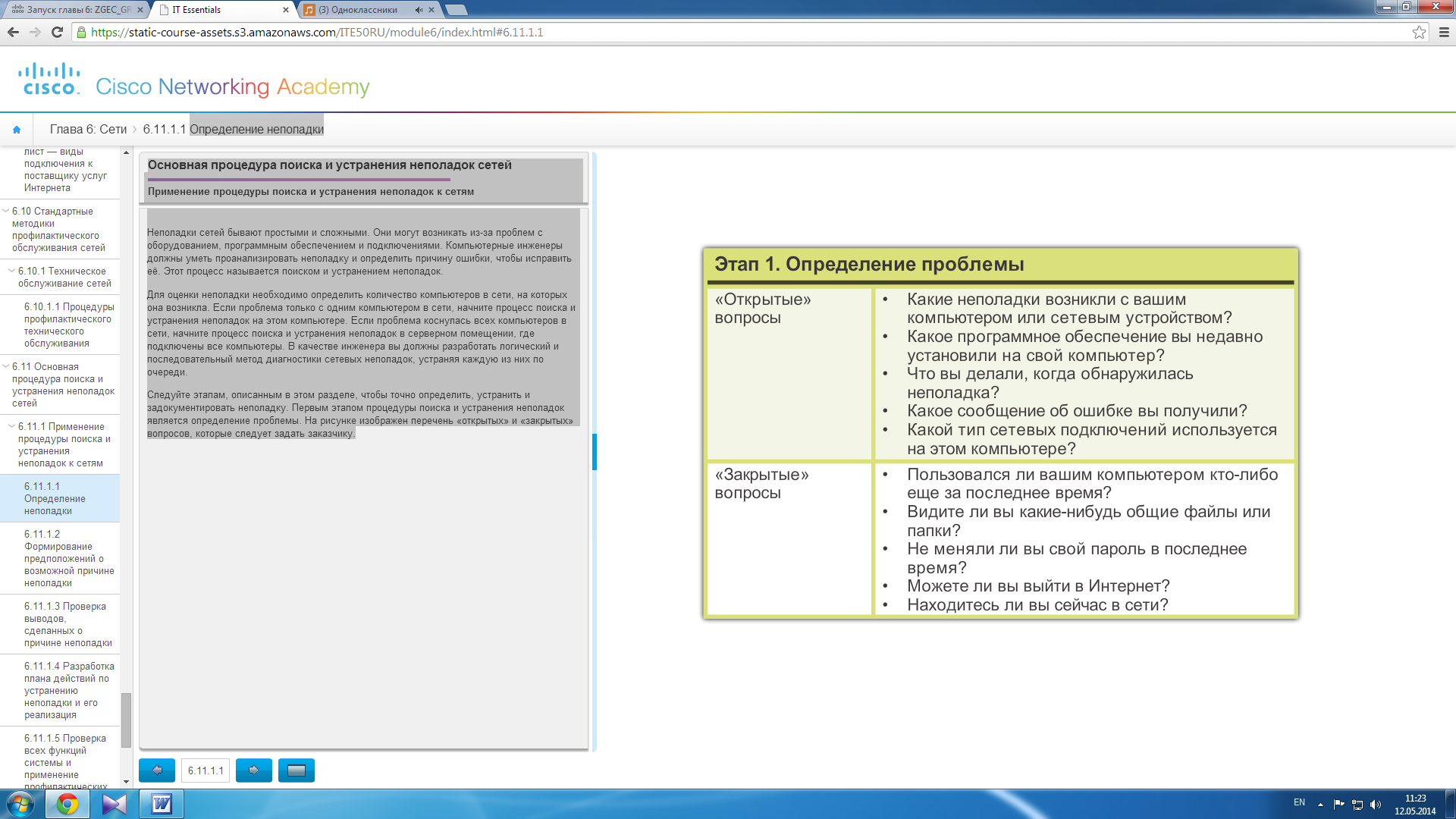Go to next page with right arrow button
The width and height of the screenshot is (1456, 819).
tap(254, 770)
